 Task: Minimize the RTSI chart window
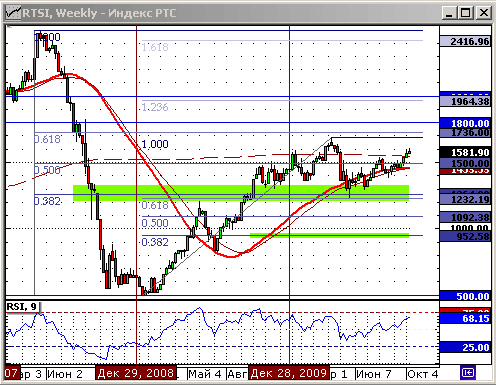tap(449, 13)
